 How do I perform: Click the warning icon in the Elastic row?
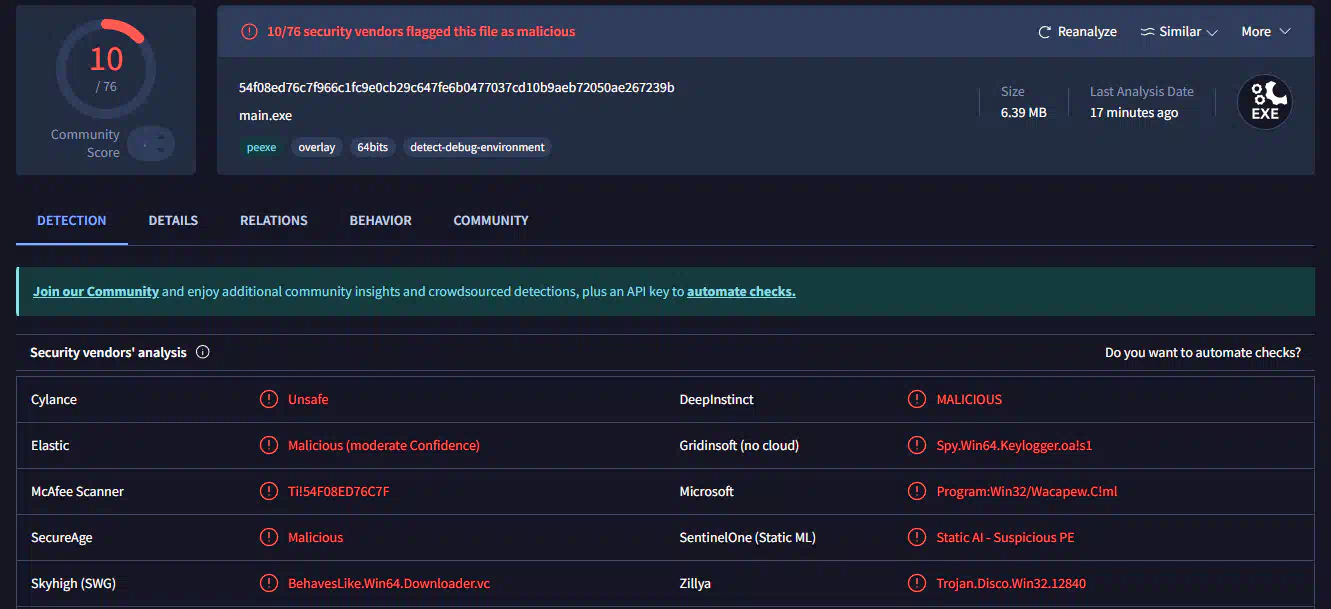point(269,445)
